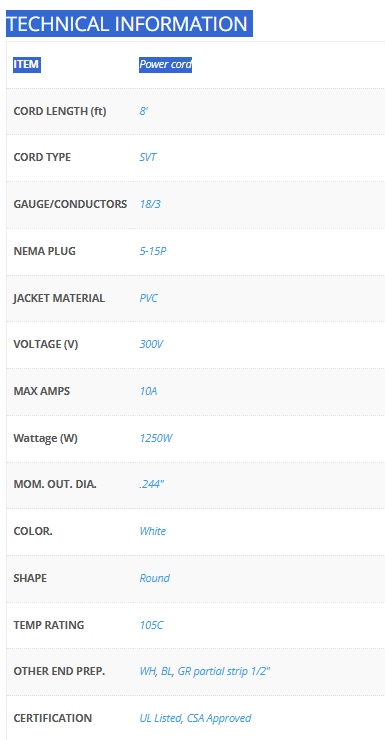This screenshot has height=740, width=385.
Task: Click the OTHER END PREP. label
Action: pos(59,671)
